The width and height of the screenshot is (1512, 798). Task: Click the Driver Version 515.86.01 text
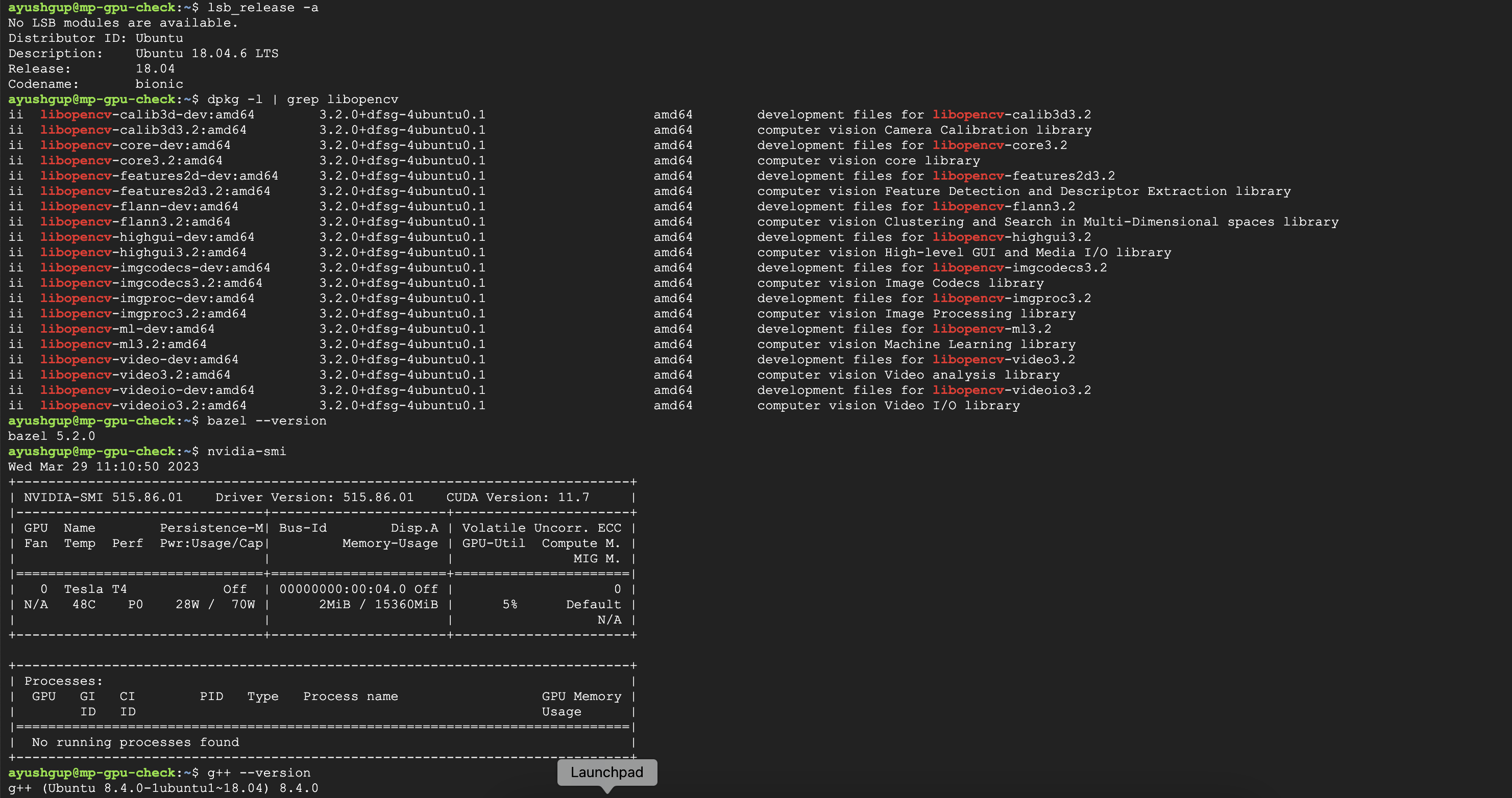tap(314, 497)
